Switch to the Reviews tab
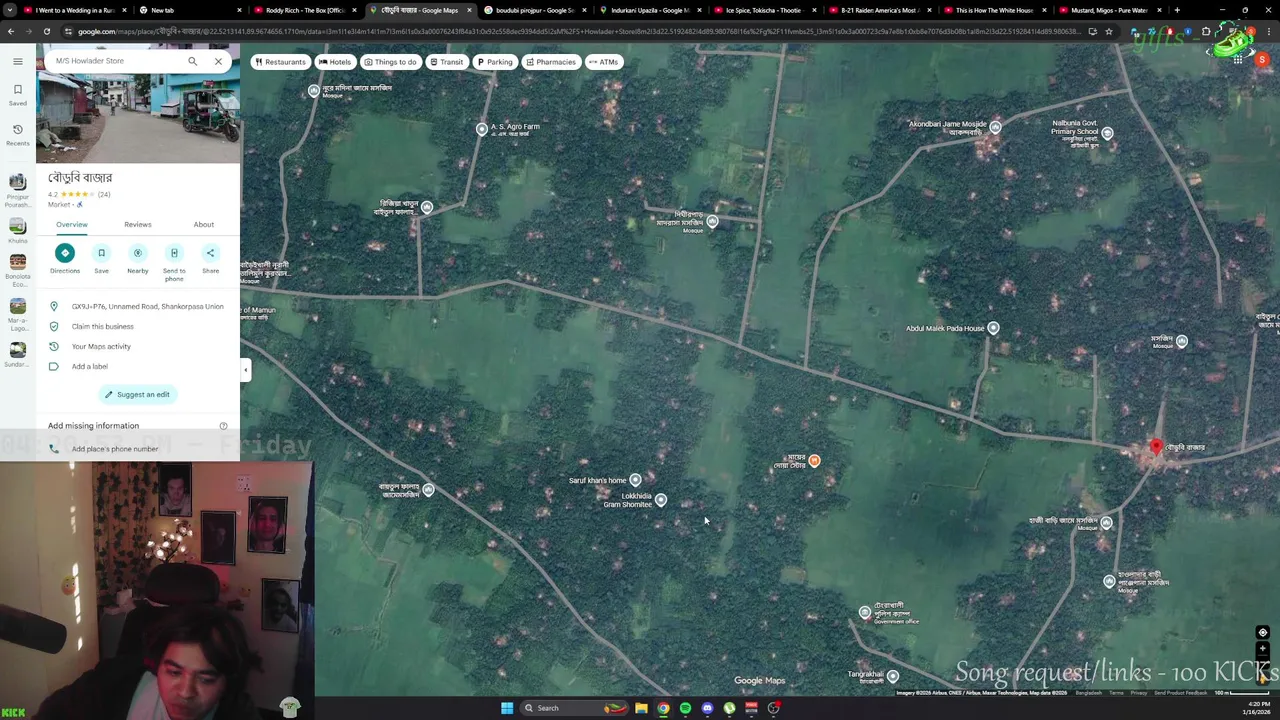This screenshot has height=720, width=1280. pyautogui.click(x=138, y=224)
